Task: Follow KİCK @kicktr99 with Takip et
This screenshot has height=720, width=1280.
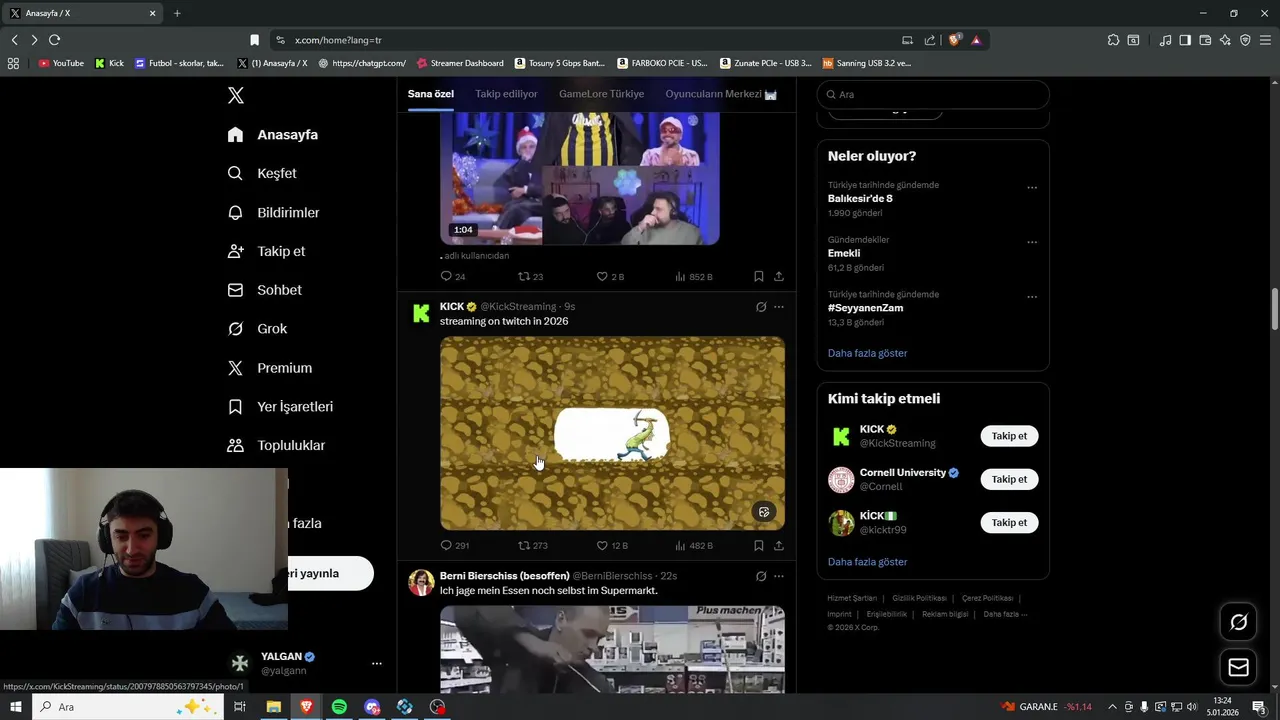Action: tap(1009, 522)
